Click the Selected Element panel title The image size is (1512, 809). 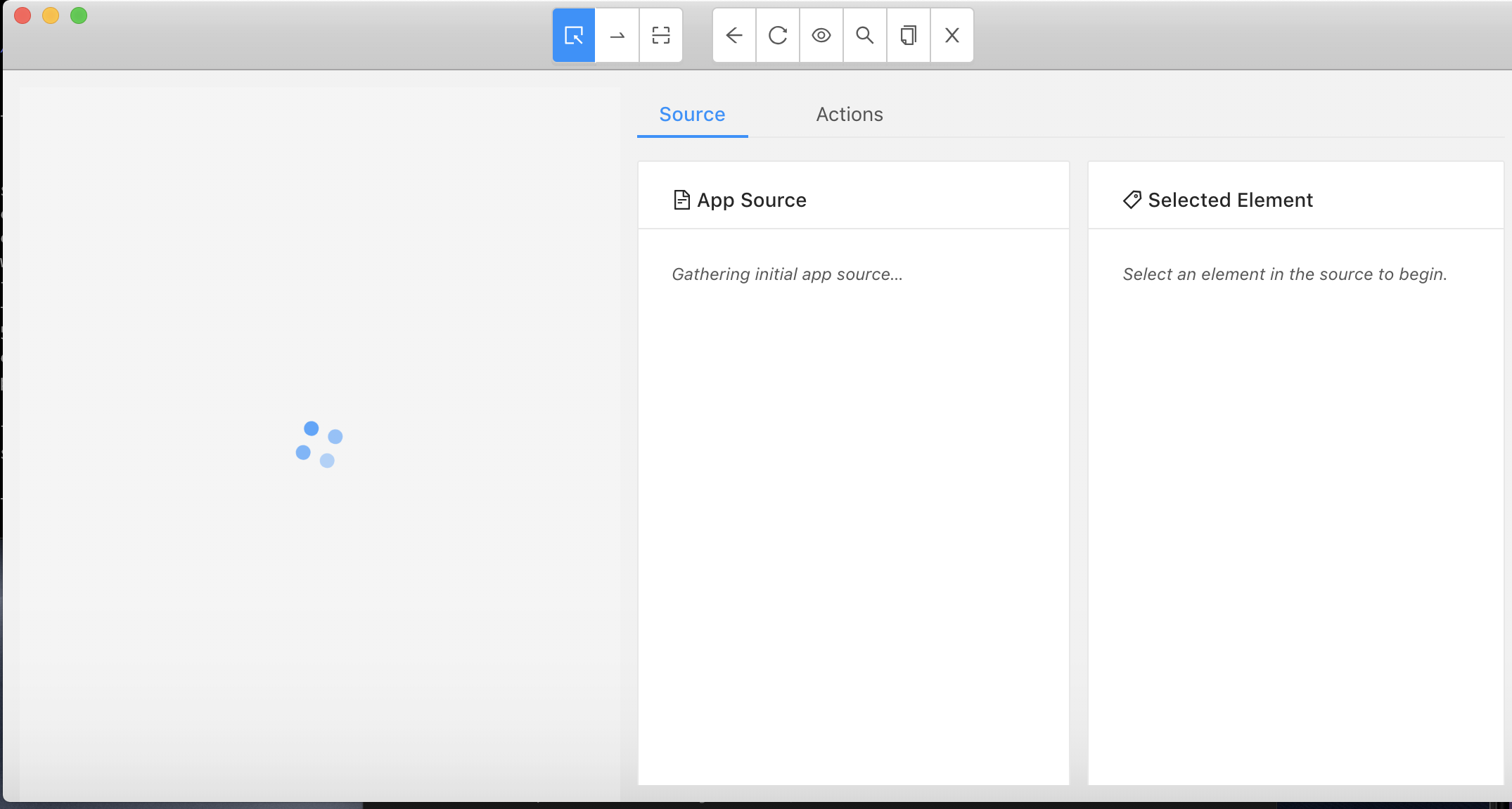point(1231,200)
